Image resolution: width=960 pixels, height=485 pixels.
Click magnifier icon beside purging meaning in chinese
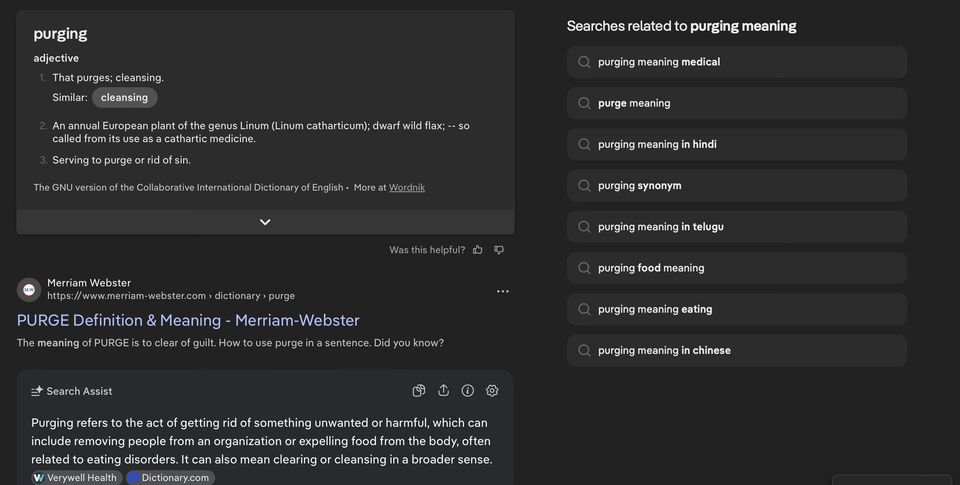[584, 350]
